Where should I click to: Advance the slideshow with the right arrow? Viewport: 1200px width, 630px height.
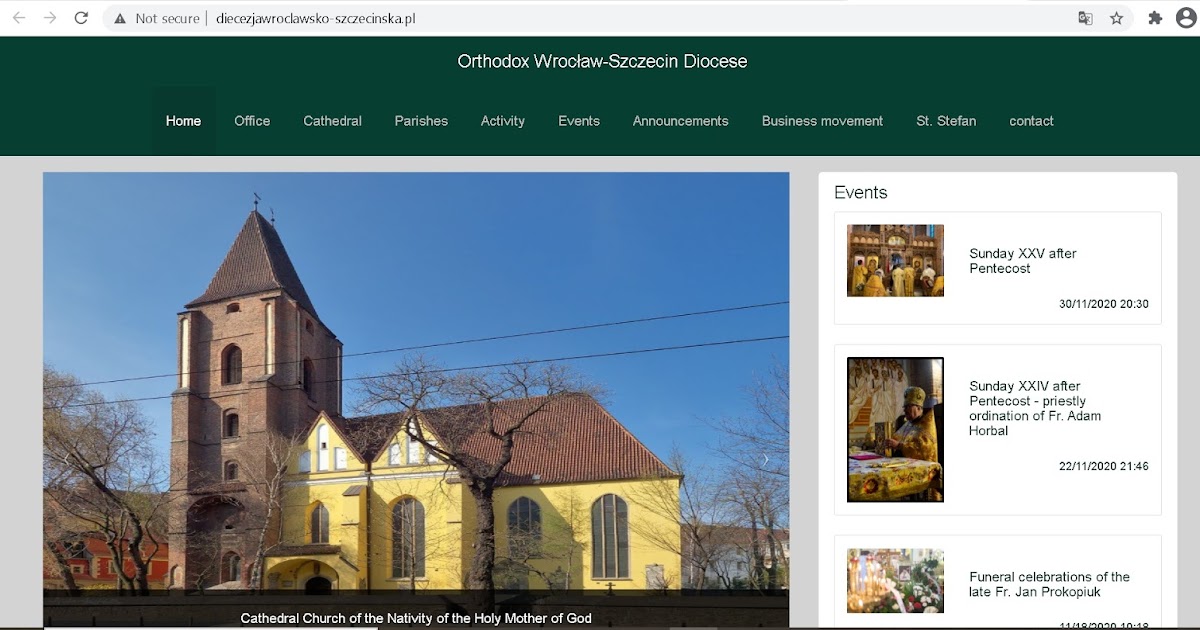pyautogui.click(x=765, y=457)
